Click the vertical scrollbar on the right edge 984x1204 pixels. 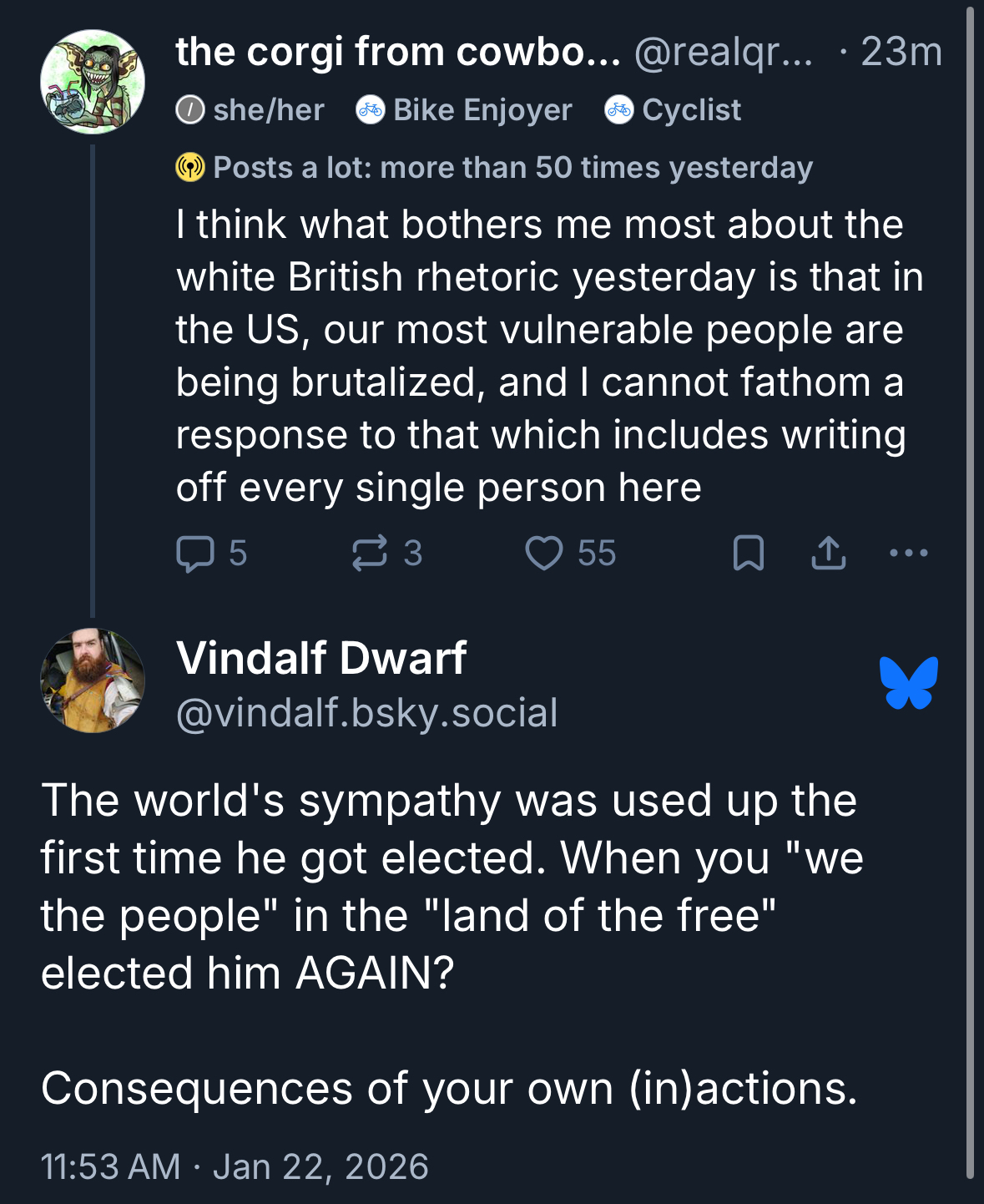(970, 584)
